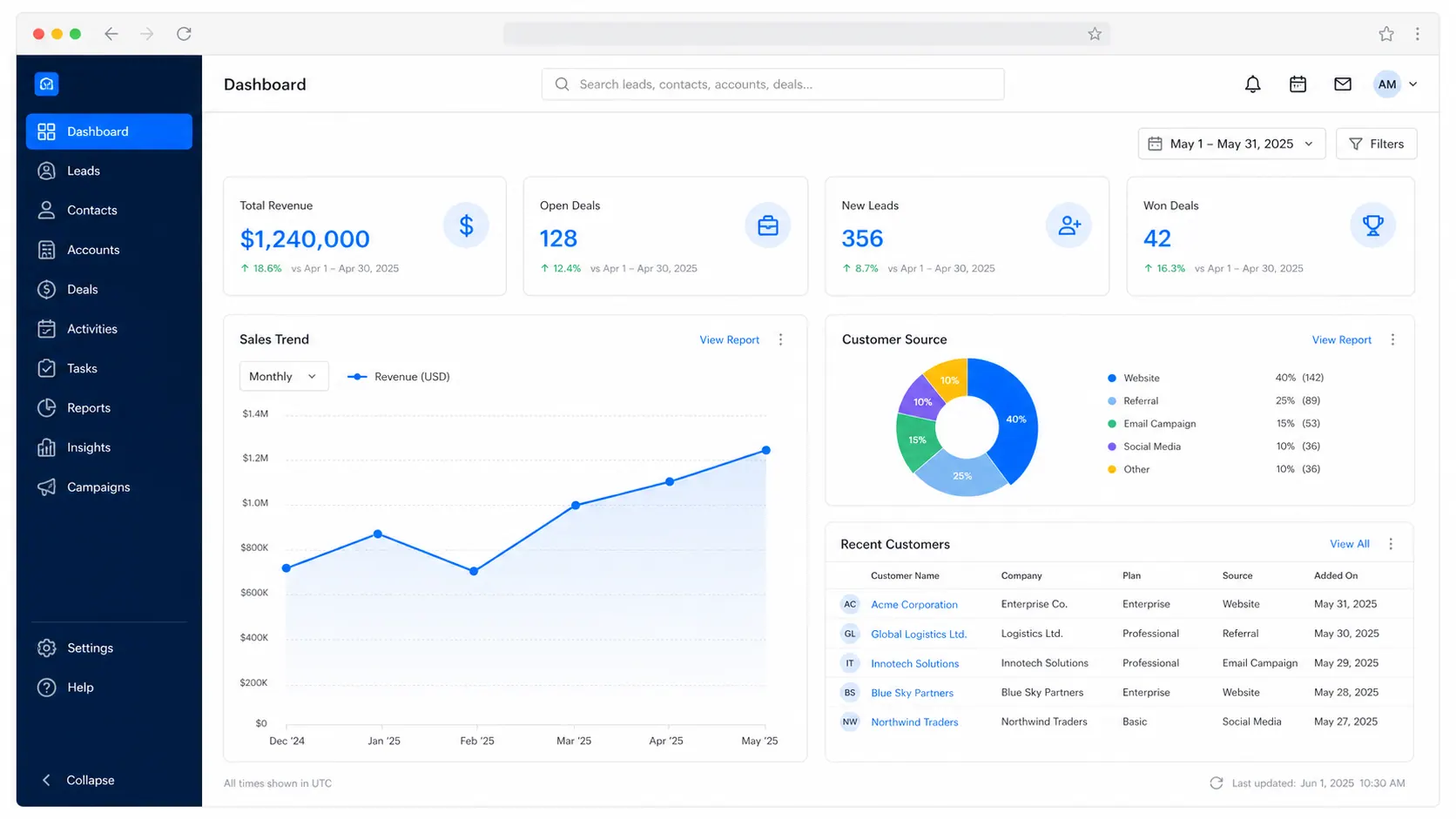Open browser three-dot menu
This screenshot has width=1456, height=819.
coord(1418,34)
